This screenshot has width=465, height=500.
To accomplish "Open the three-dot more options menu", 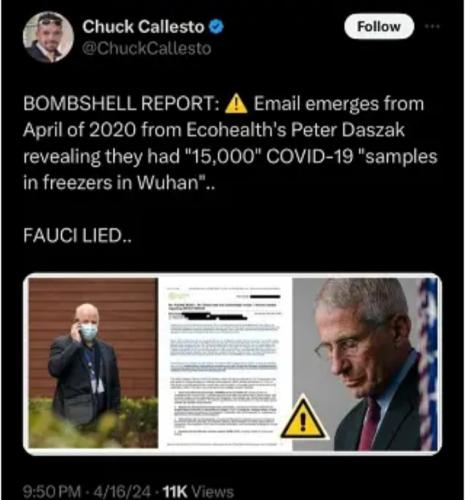I will click(x=432, y=26).
